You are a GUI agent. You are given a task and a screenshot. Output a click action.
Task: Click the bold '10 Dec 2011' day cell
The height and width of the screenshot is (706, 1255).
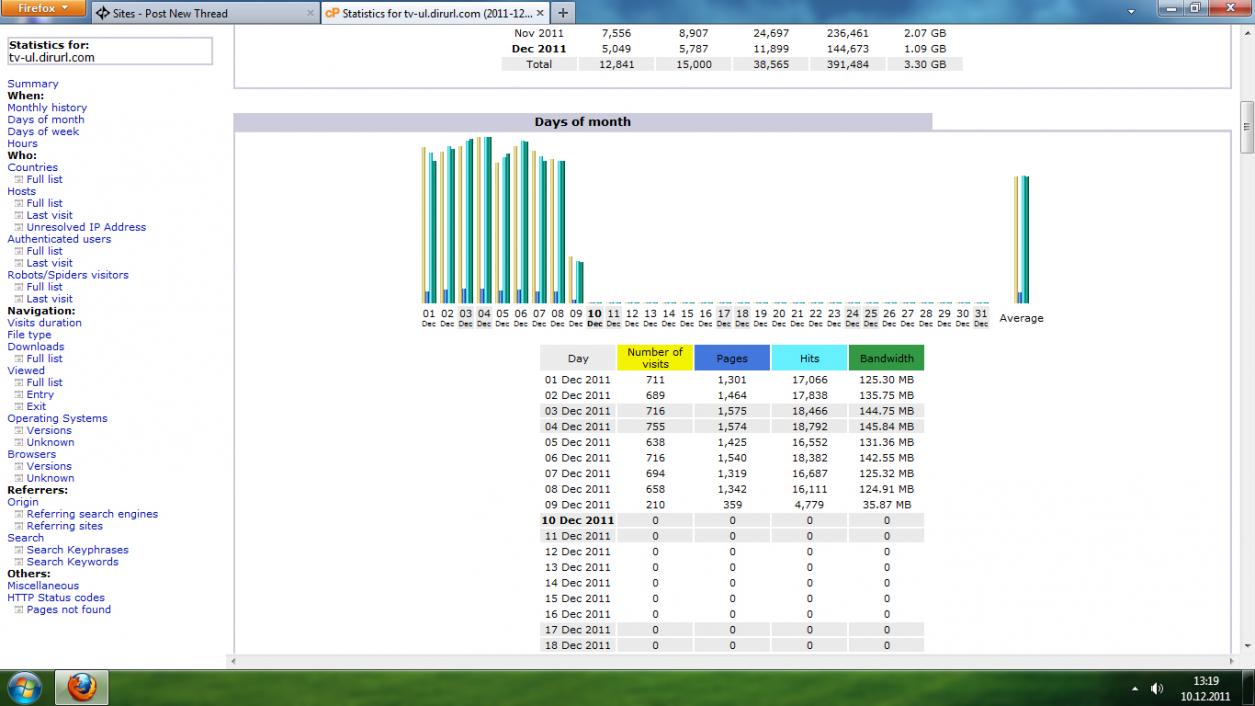[x=578, y=521]
